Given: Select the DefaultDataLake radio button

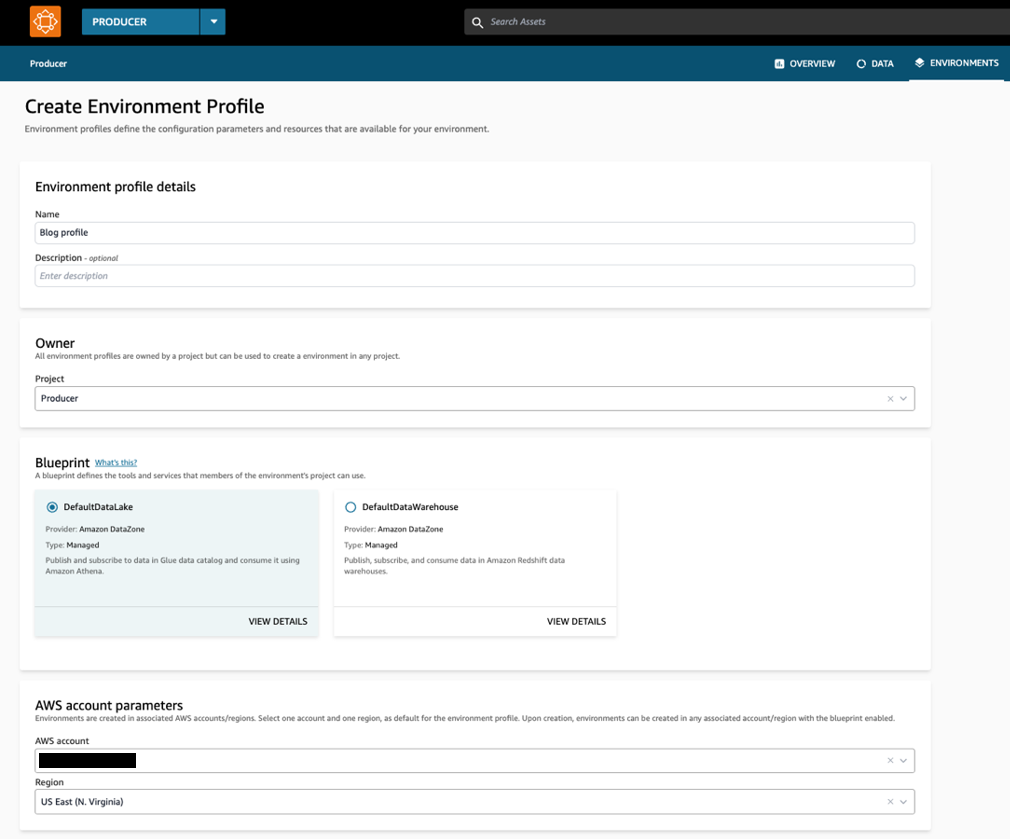Looking at the screenshot, I should coord(52,507).
